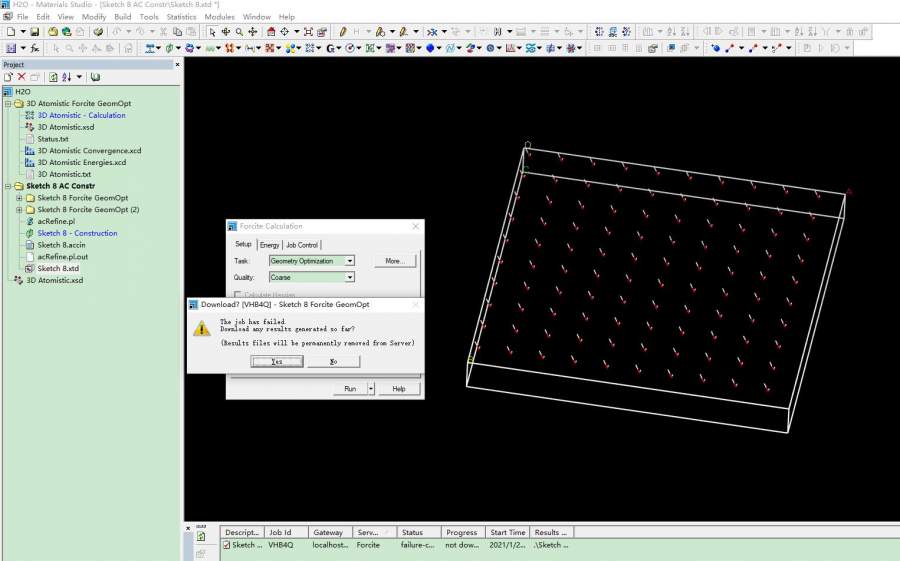Click the new document icon in toolbar
This screenshot has height=561, width=900.
coord(9,32)
